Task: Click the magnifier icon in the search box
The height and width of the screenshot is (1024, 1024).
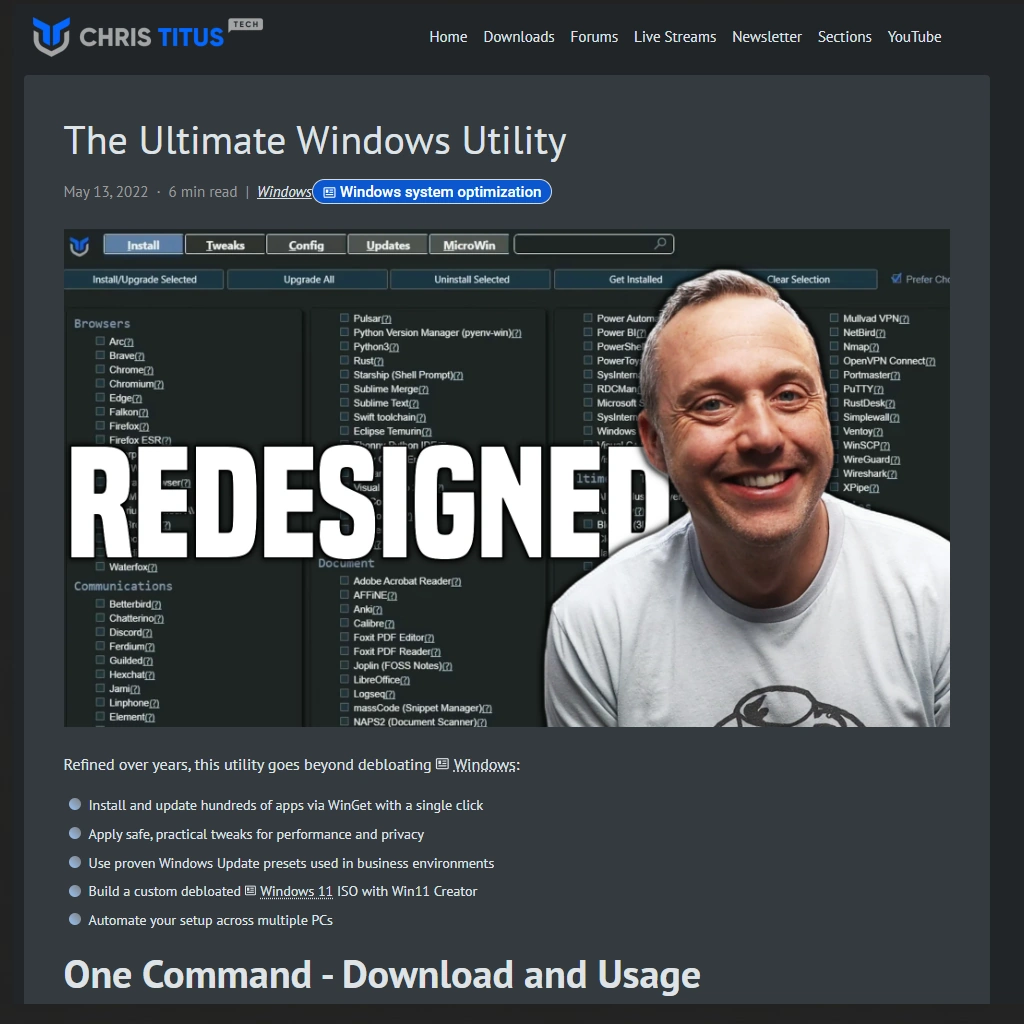Action: (660, 244)
